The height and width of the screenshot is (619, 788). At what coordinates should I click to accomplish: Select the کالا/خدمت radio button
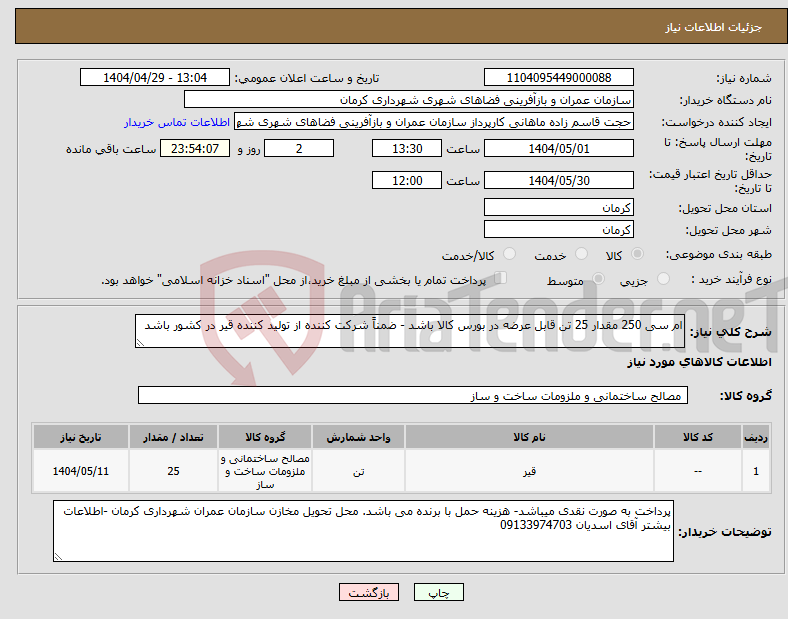tap(509, 254)
